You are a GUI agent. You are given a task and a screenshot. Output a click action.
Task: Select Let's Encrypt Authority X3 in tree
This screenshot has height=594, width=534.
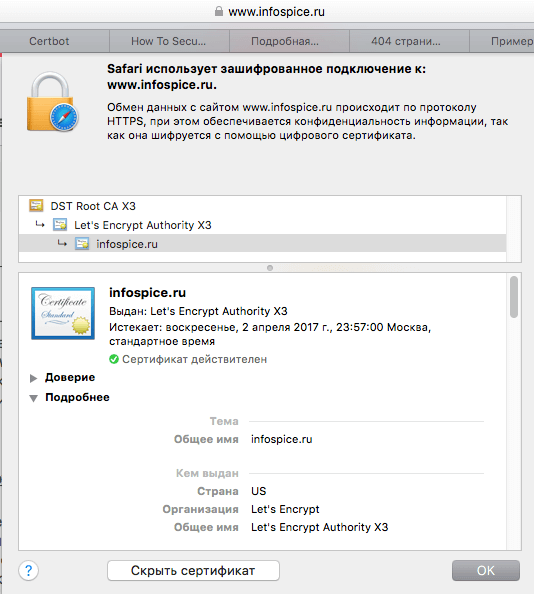pyautogui.click(x=142, y=225)
